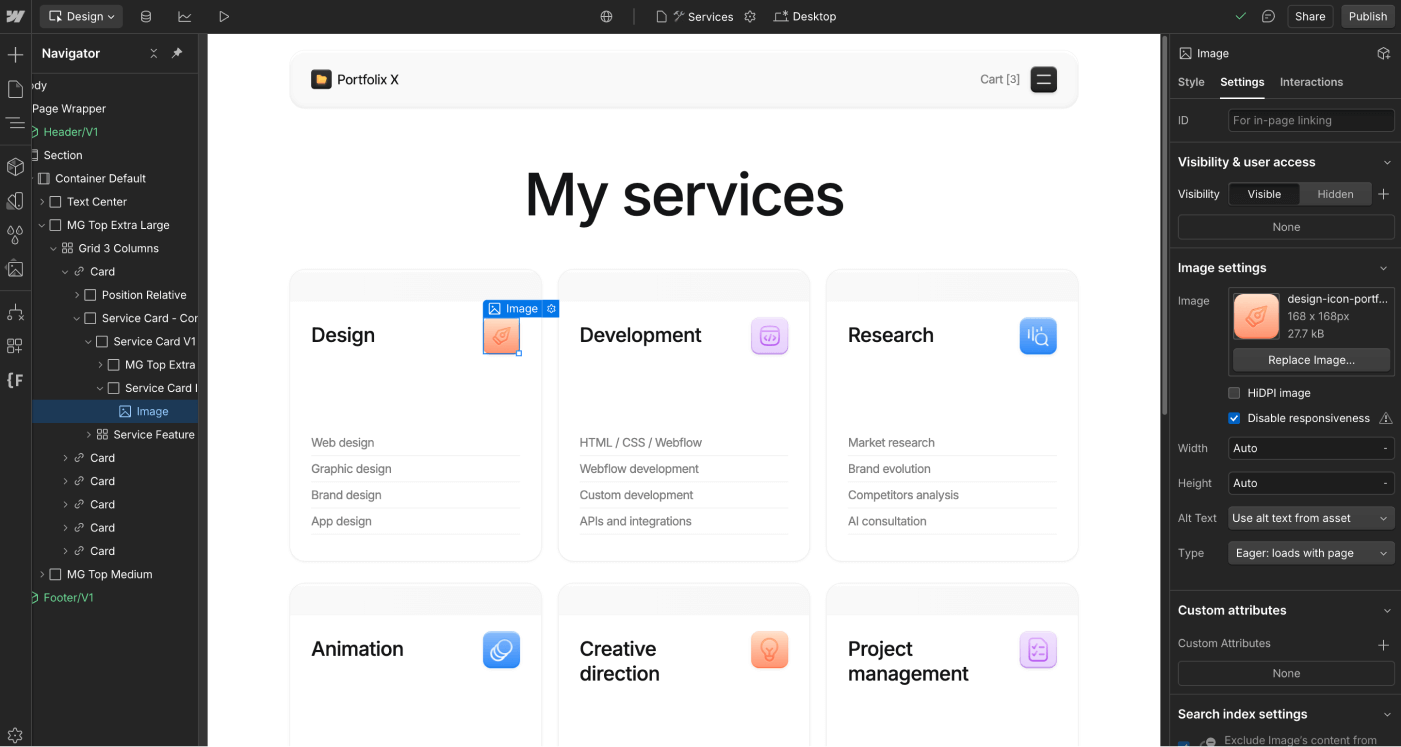The width and height of the screenshot is (1401, 747).
Task: Click the Publish button
Action: (x=1367, y=16)
